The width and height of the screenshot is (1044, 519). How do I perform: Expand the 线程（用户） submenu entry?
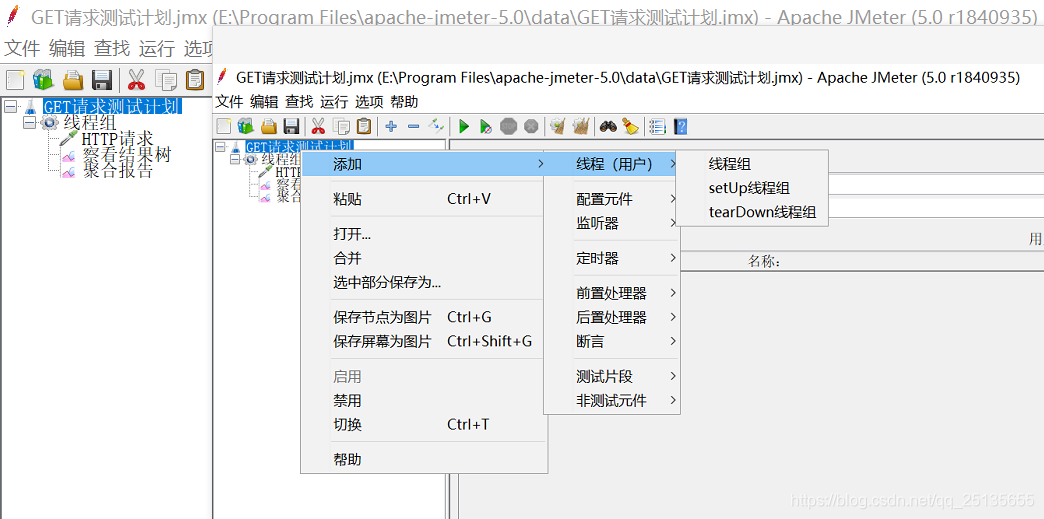point(613,164)
